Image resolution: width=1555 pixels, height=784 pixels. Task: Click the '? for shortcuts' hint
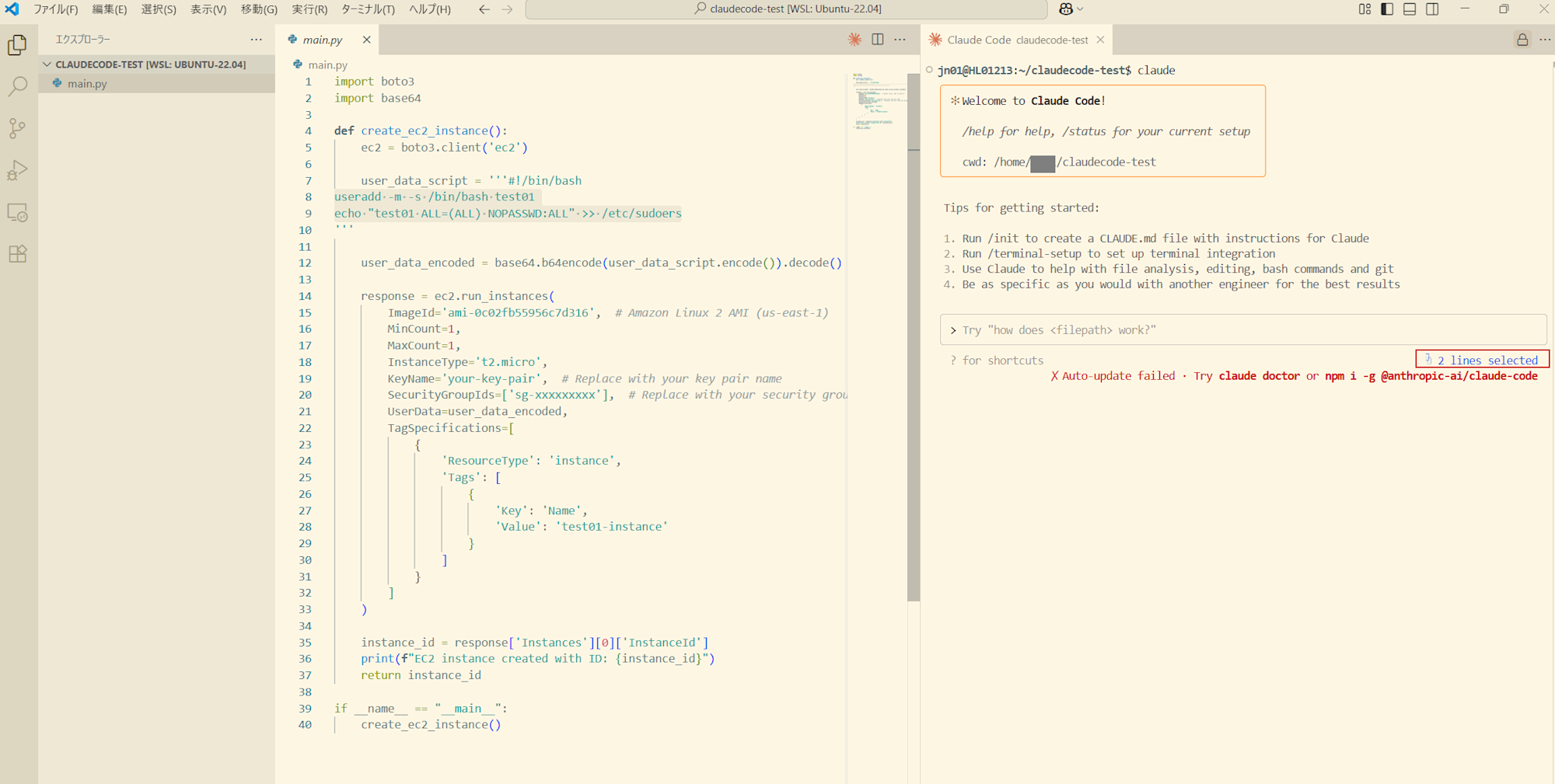pos(997,361)
